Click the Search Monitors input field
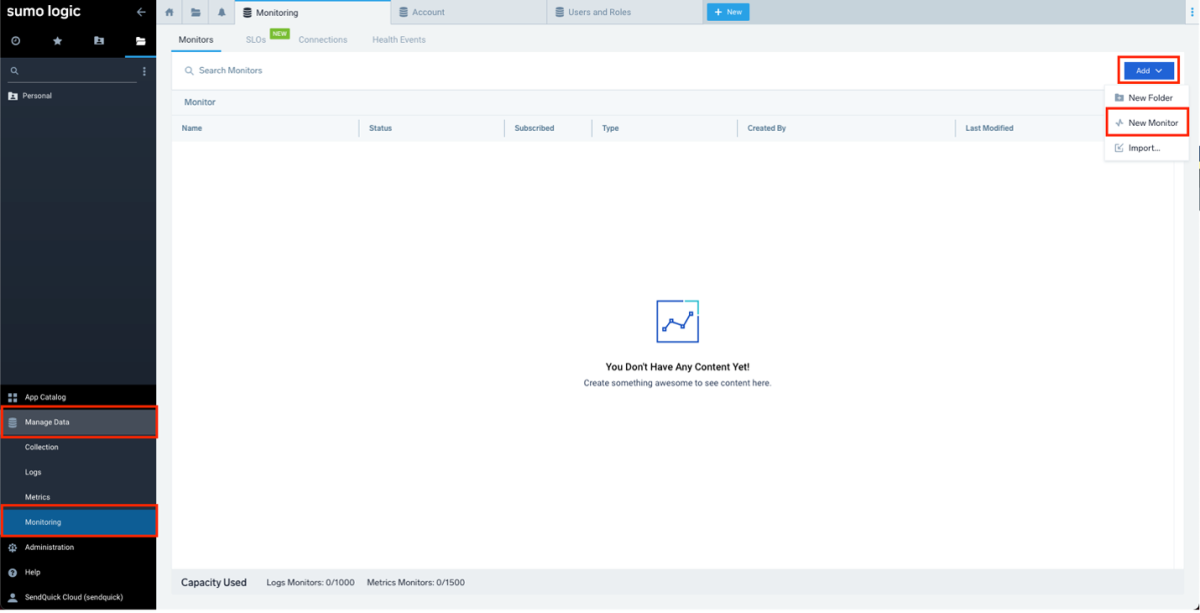The height and width of the screenshot is (613, 1200). pos(640,71)
